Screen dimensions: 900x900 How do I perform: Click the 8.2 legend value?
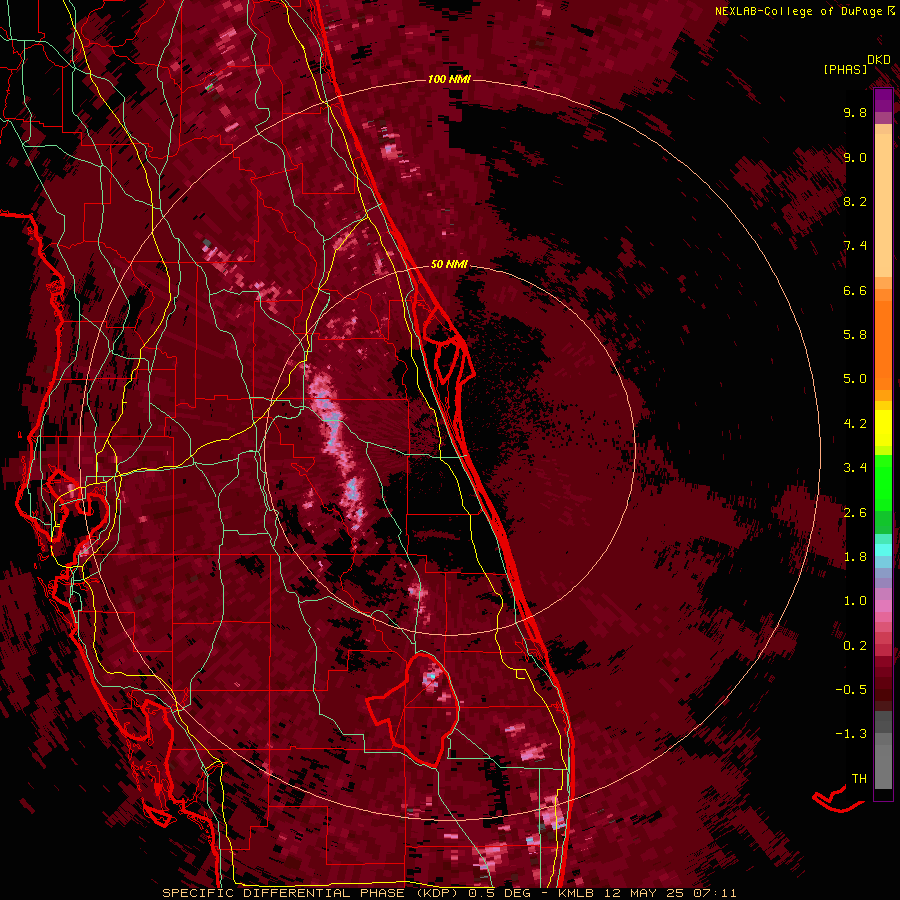(855, 201)
